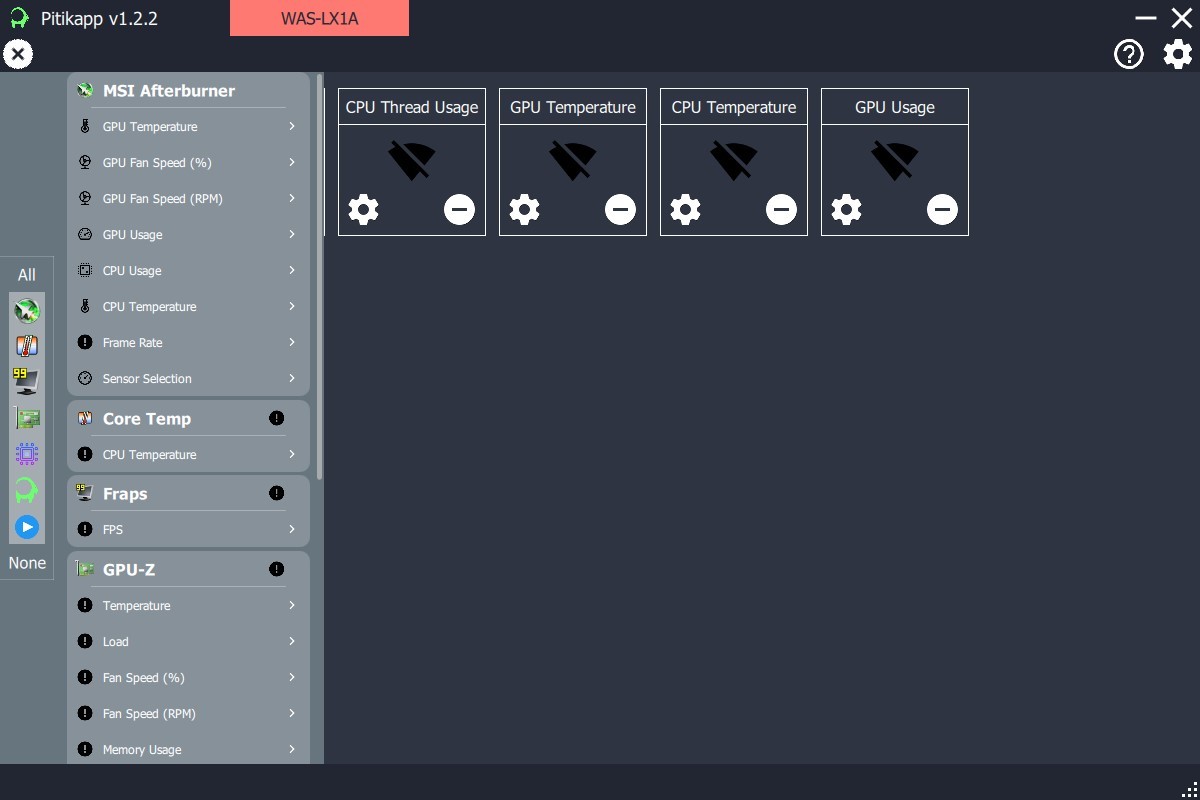Click the MSI Afterburner section header
This screenshot has width=1200, height=800.
tap(188, 90)
